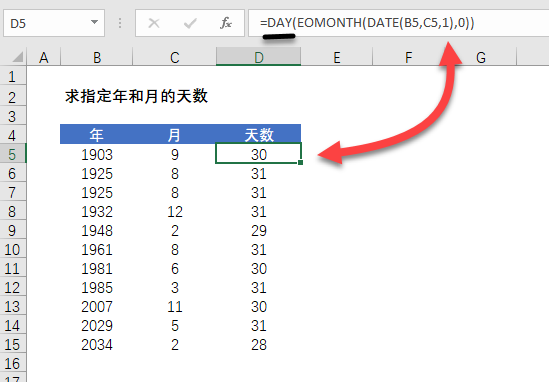Click the cancel (X) formula button
The width and height of the screenshot is (549, 382).
pyautogui.click(x=154, y=23)
